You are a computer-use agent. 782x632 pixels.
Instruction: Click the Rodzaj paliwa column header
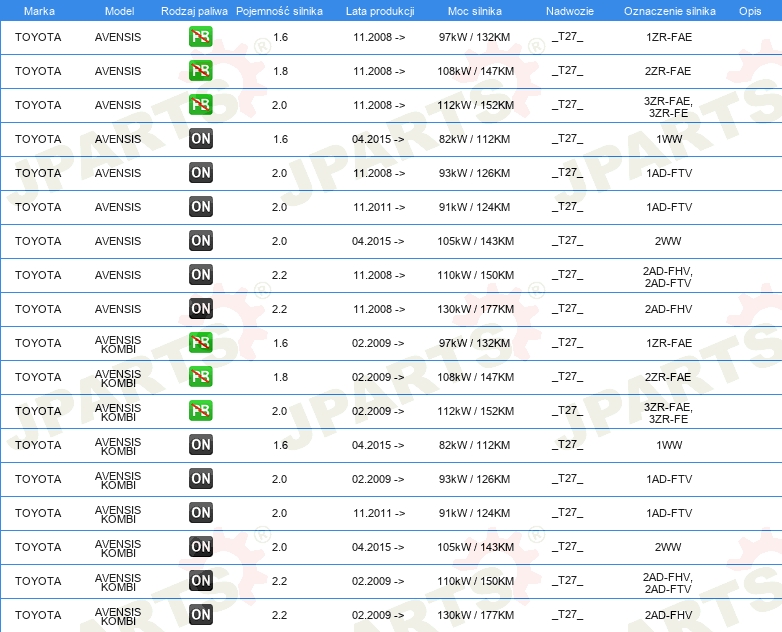click(x=194, y=11)
